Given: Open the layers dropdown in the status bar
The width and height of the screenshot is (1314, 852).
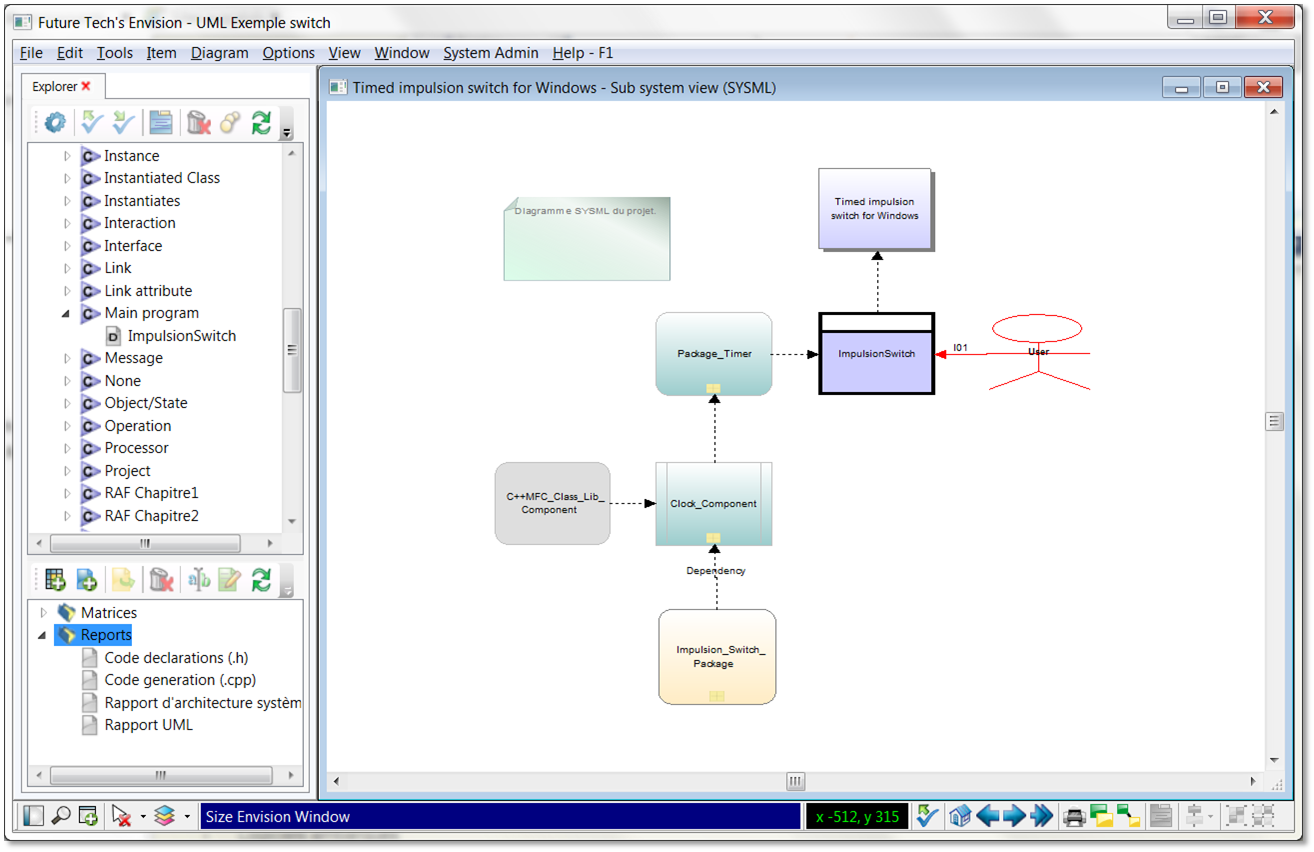Looking at the screenshot, I should tap(187, 816).
